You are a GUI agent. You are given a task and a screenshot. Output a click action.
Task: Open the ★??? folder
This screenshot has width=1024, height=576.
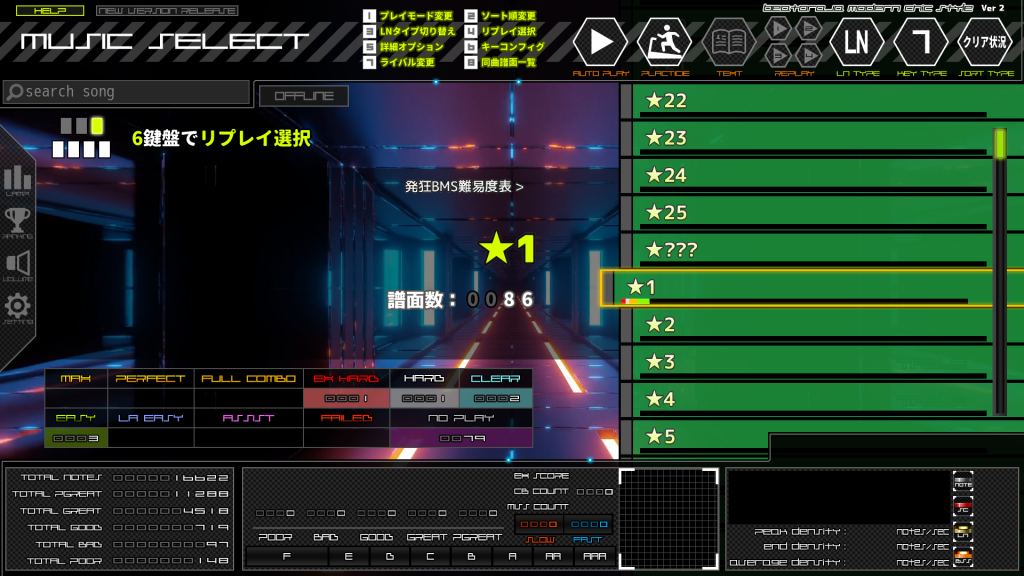[800, 248]
